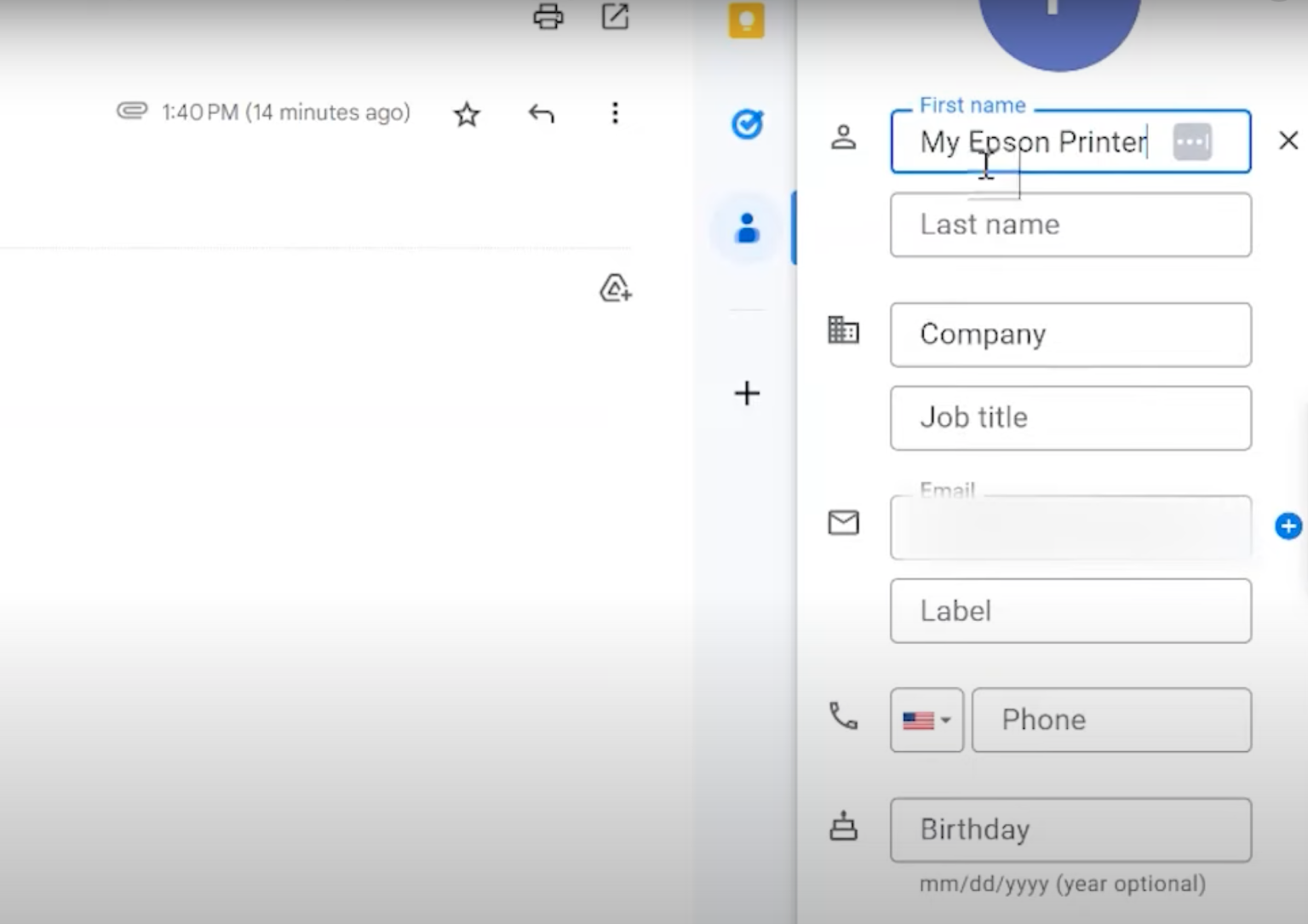1308x924 pixels.
Task: Click the print all icon
Action: (548, 17)
